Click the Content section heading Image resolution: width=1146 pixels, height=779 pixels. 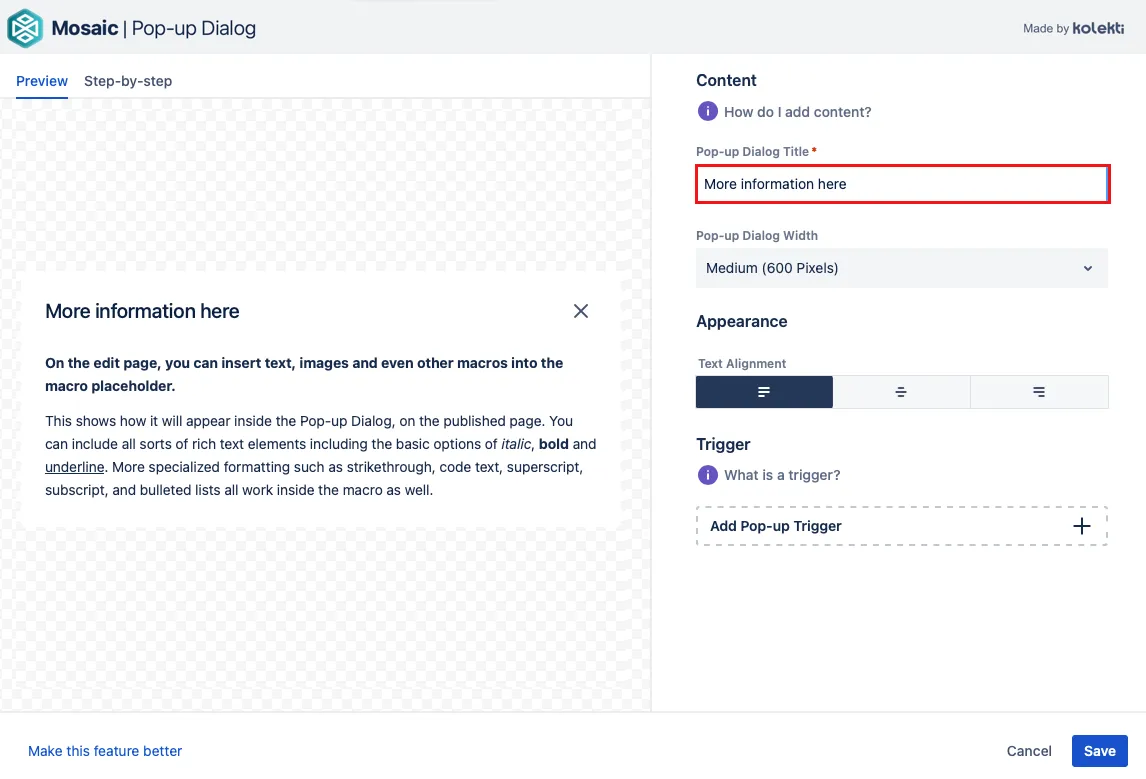[726, 80]
